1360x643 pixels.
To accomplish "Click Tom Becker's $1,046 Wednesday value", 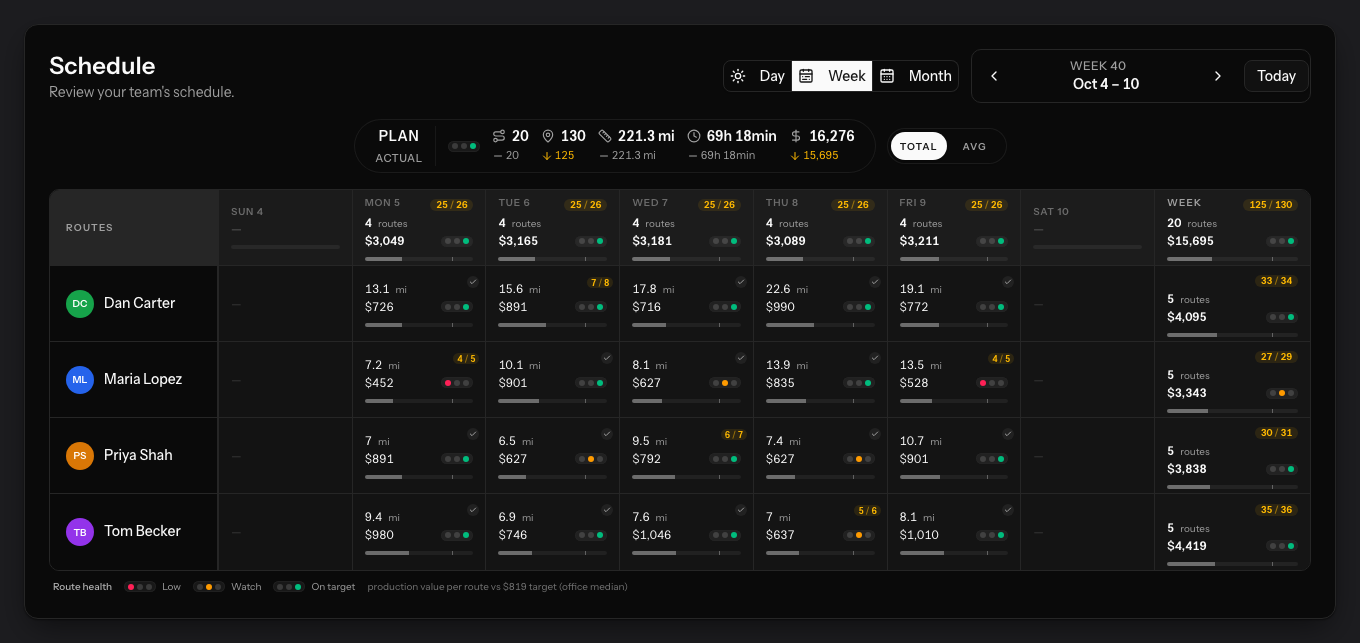I will point(652,535).
